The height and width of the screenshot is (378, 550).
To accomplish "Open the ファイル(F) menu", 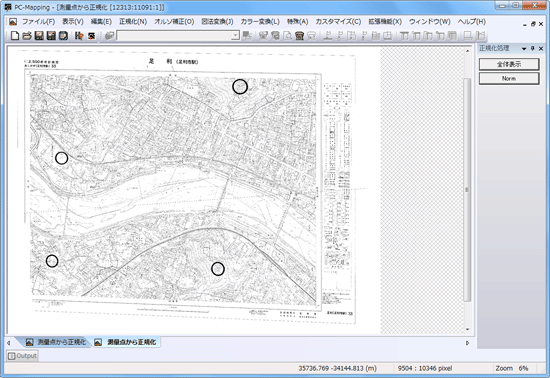I will pyautogui.click(x=39, y=22).
